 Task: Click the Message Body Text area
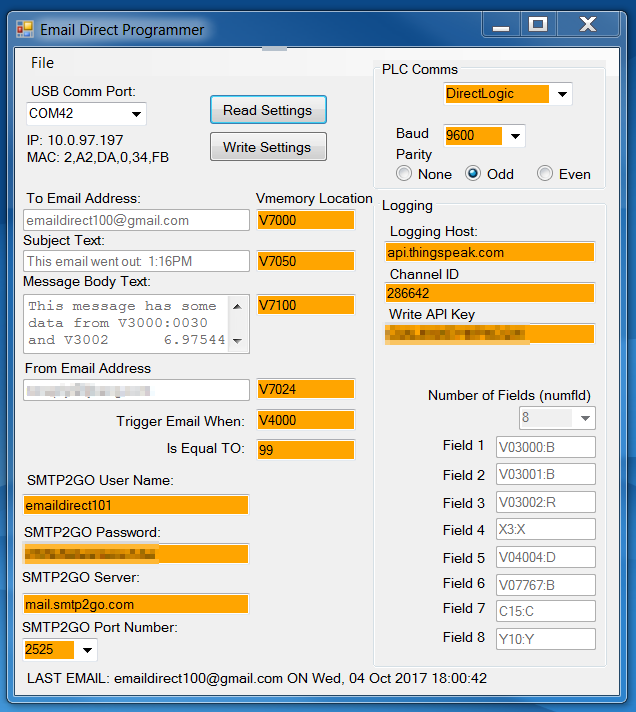click(127, 323)
